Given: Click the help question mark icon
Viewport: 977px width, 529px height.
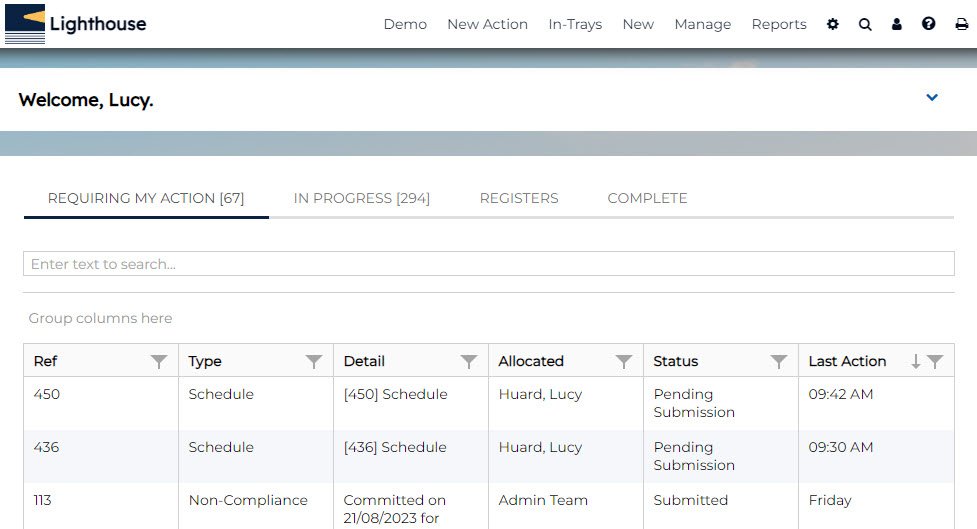Looking at the screenshot, I should (929, 24).
